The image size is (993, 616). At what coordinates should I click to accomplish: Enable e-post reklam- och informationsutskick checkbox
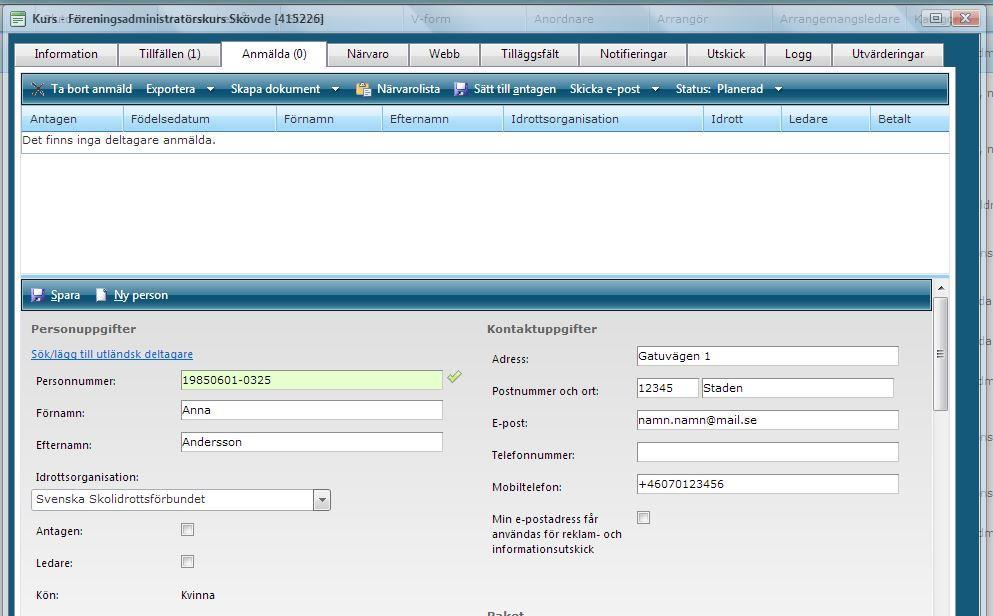[643, 518]
